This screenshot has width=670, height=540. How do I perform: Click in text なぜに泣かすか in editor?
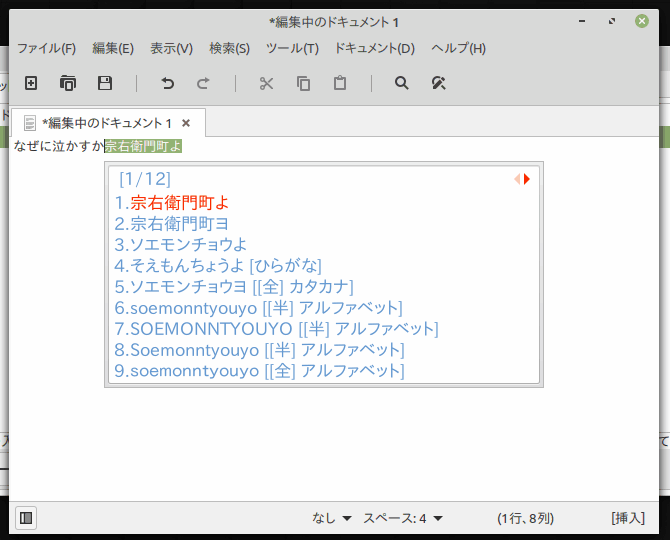pyautogui.click(x=59, y=146)
